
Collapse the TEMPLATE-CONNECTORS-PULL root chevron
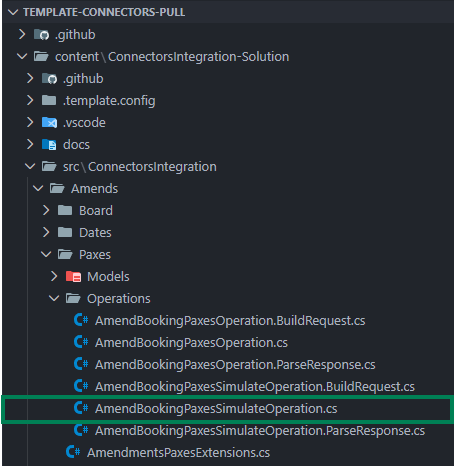13,12
